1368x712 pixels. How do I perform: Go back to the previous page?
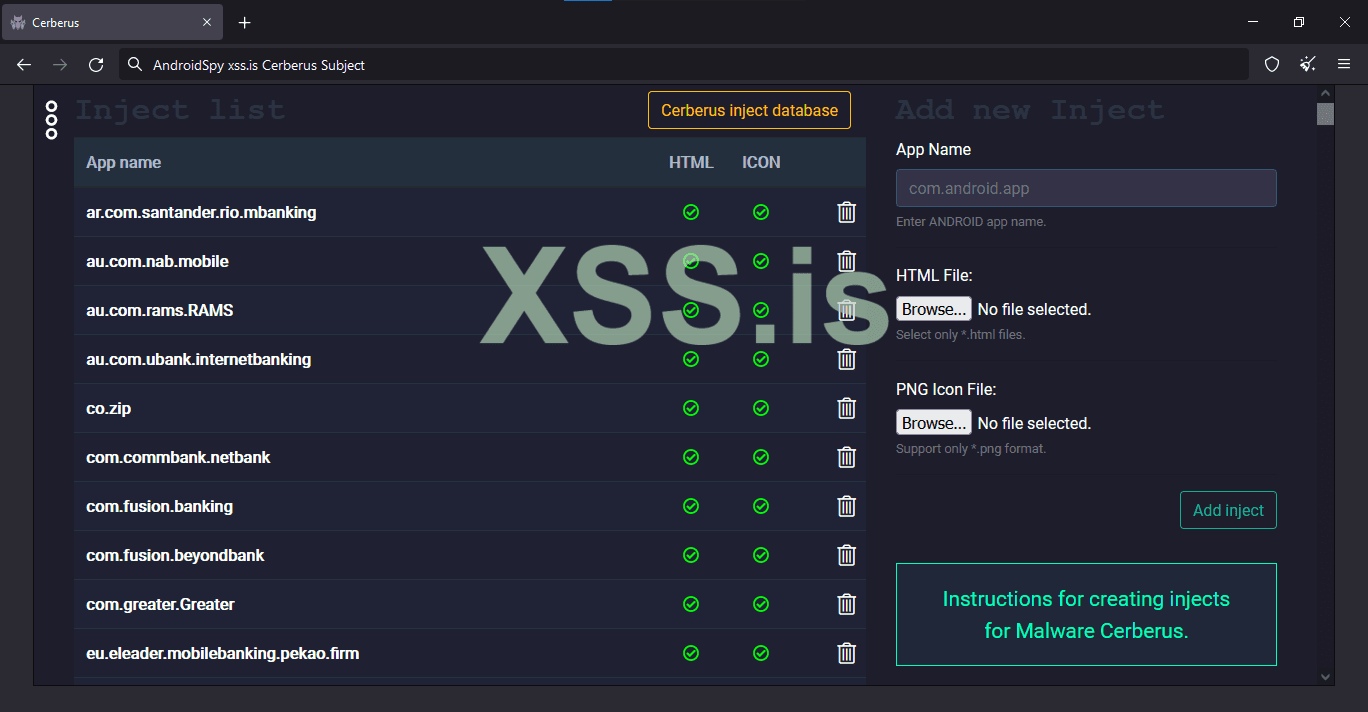point(24,65)
